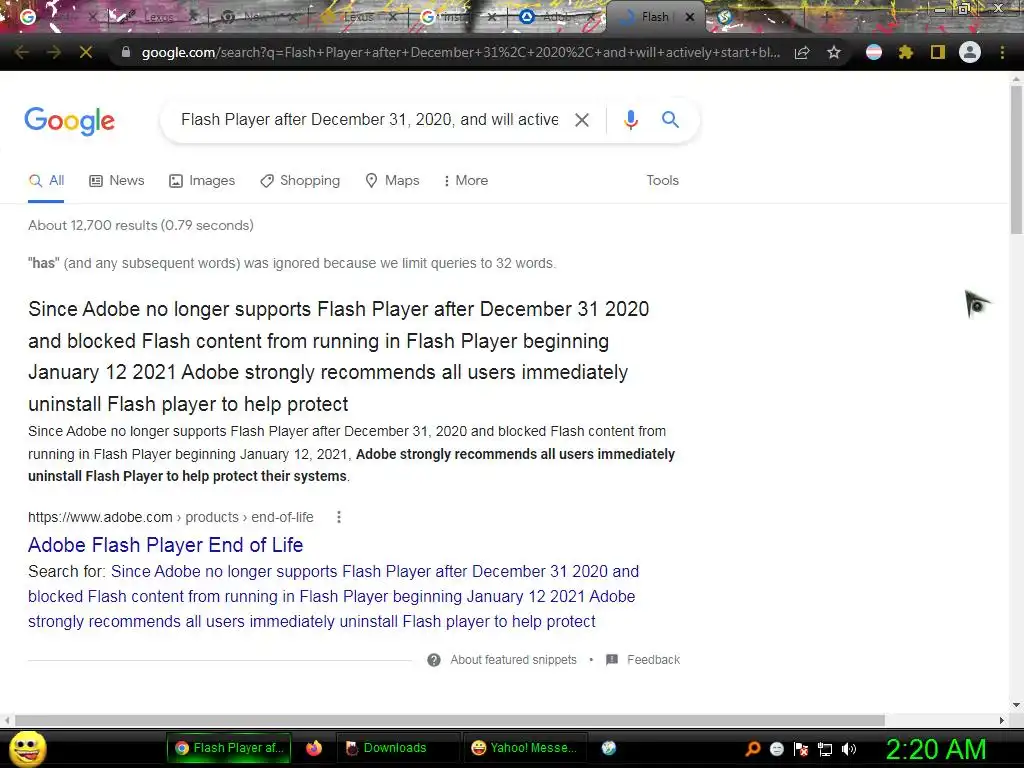The width and height of the screenshot is (1024, 768).
Task: Open the Flash Player Chrome taskbar button
Action: pos(229,748)
